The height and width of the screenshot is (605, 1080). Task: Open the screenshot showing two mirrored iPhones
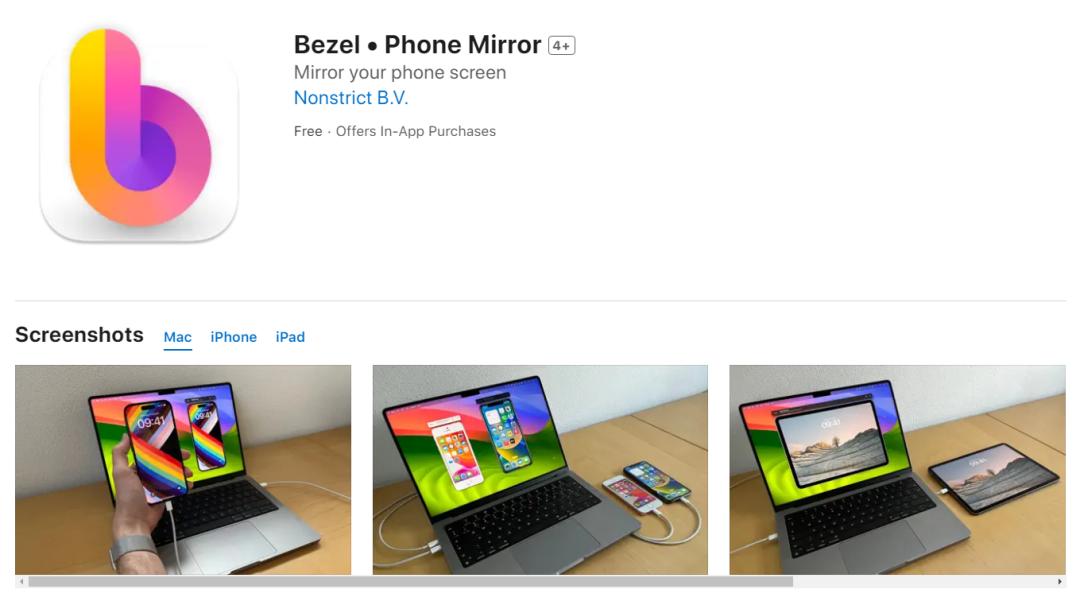coord(540,470)
